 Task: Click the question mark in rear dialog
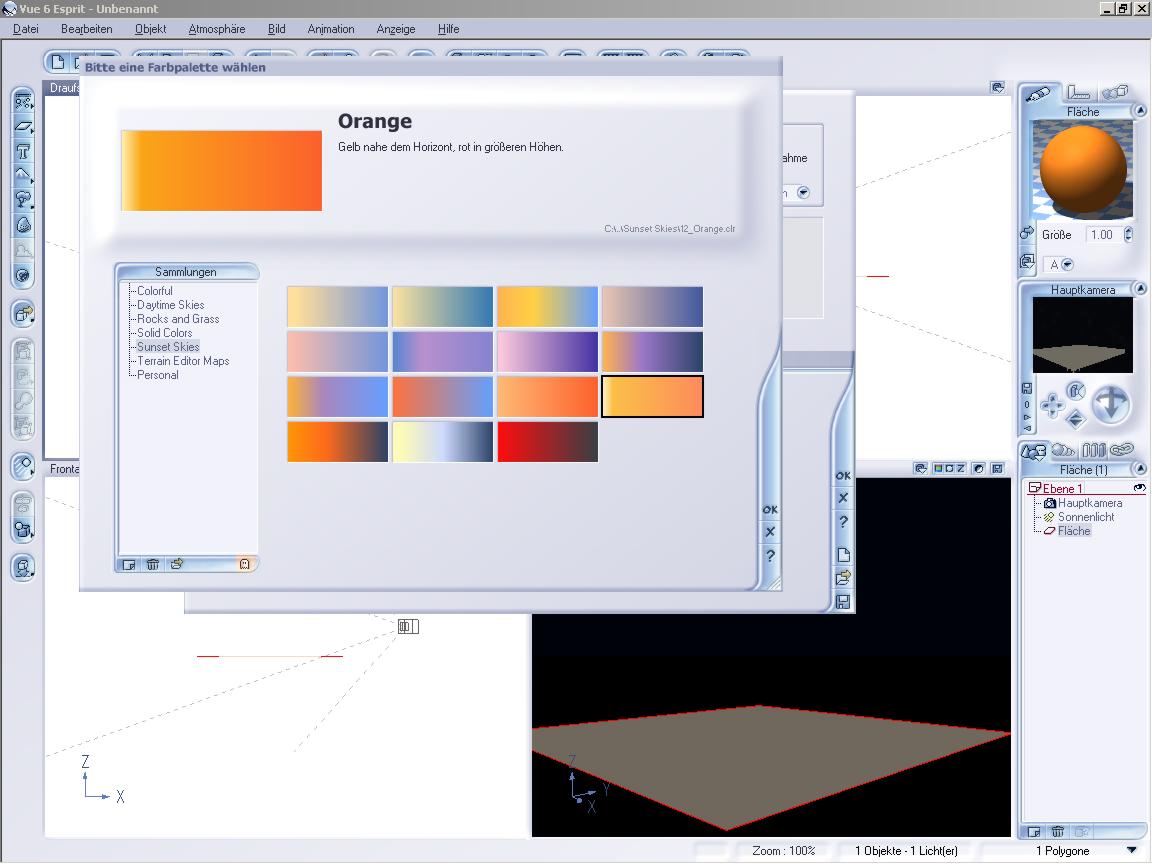point(843,522)
